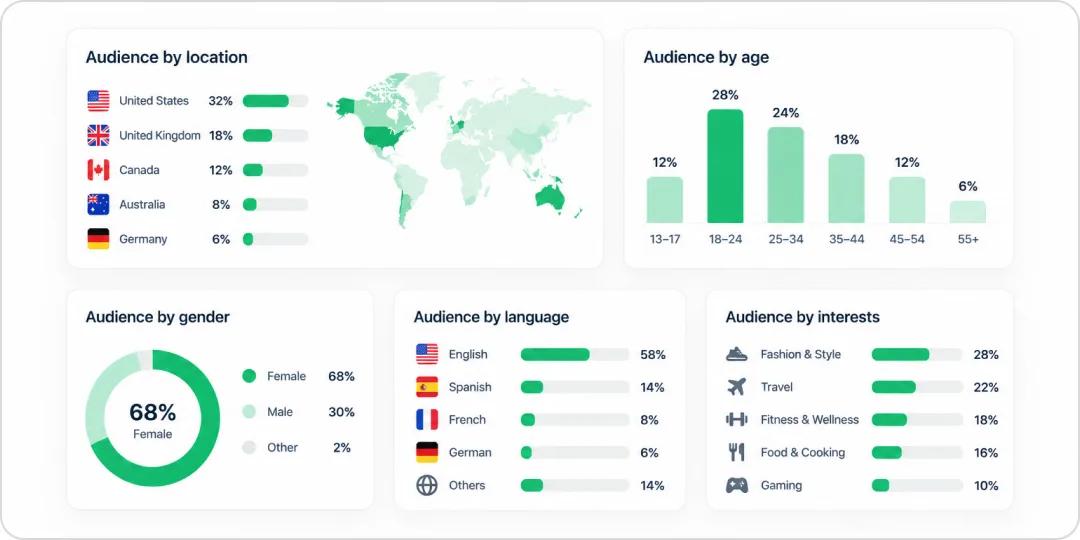Click the Male 30% legend text
The width and height of the screenshot is (1080, 540).
click(311, 412)
